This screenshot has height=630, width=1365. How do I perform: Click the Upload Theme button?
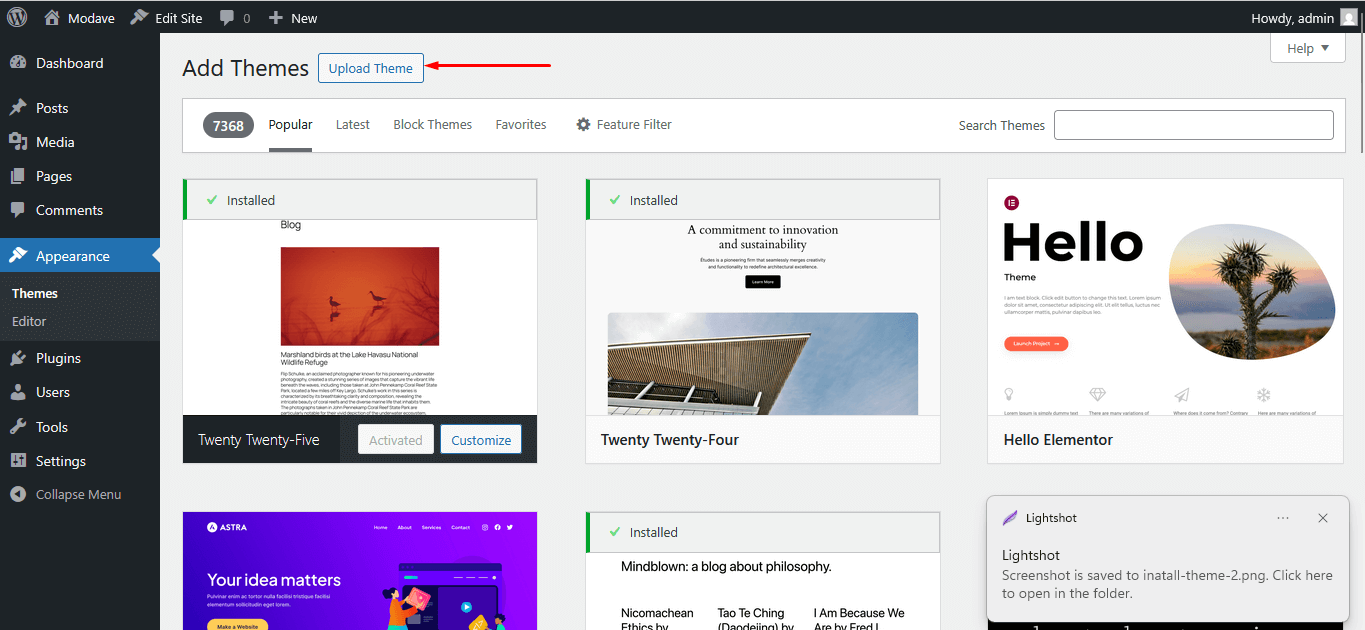click(x=371, y=68)
